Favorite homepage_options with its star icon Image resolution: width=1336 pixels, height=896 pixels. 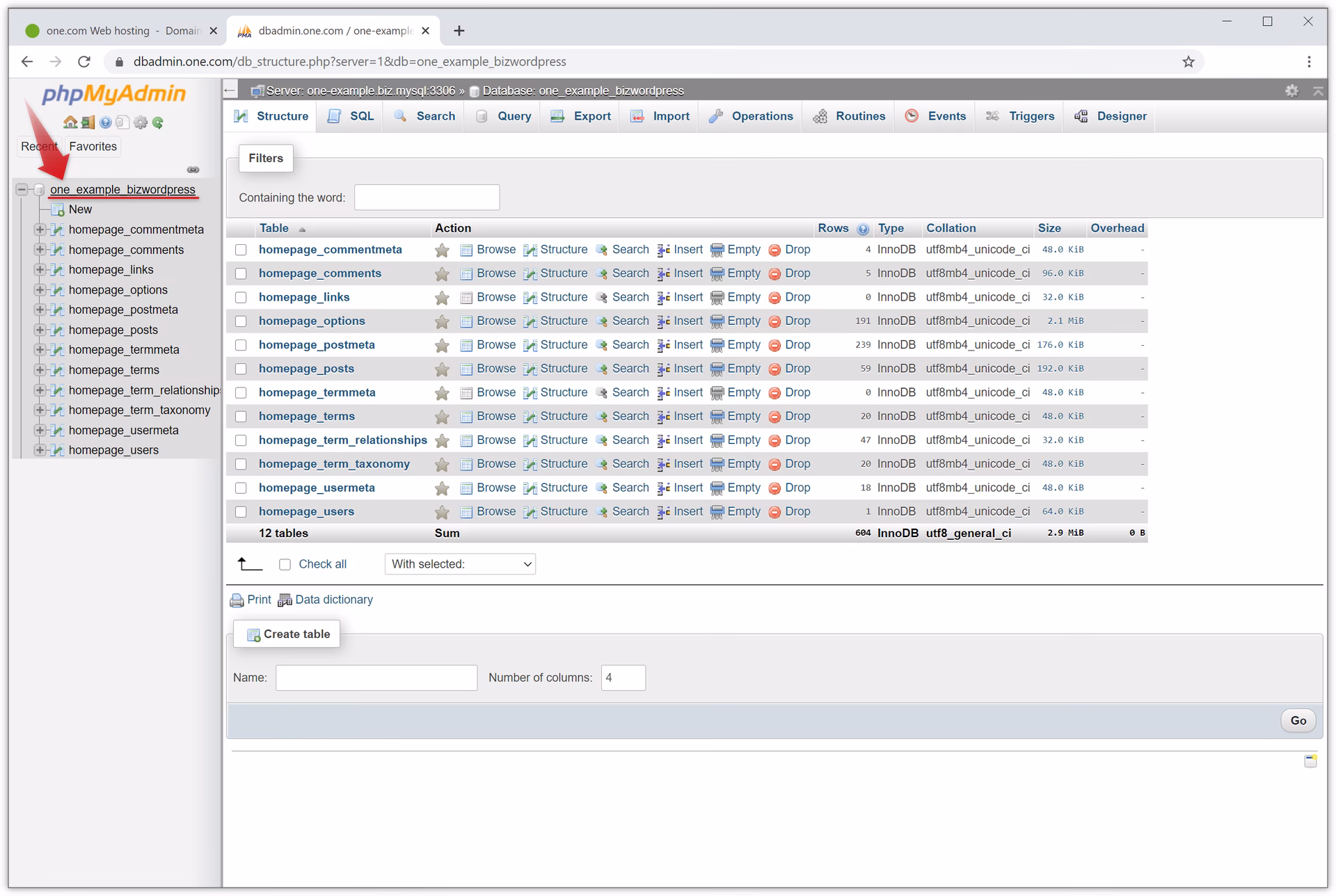442,321
